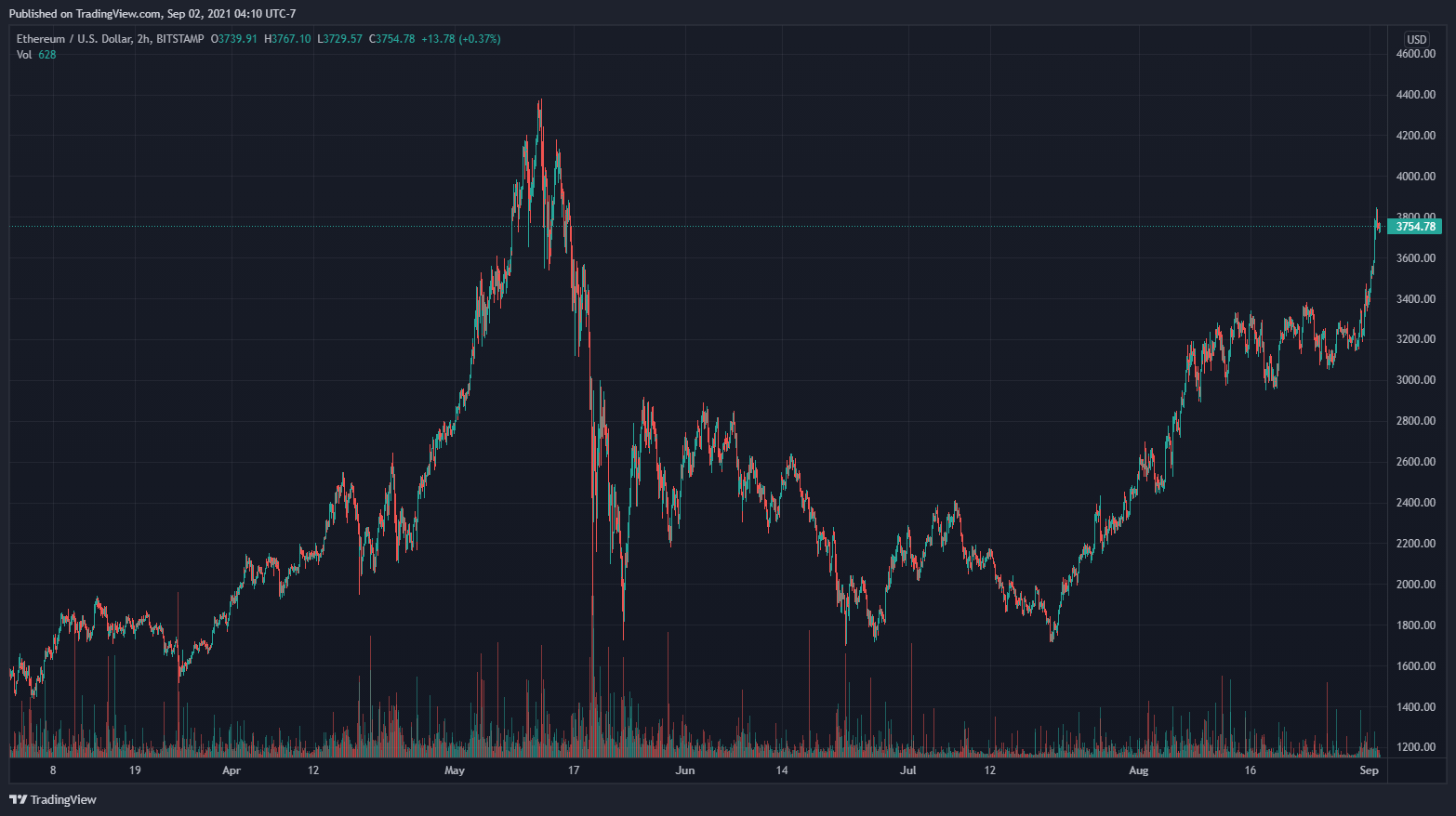Click the BITSTAMP exchange label
Image resolution: width=1456 pixels, height=816 pixels.
pos(180,39)
